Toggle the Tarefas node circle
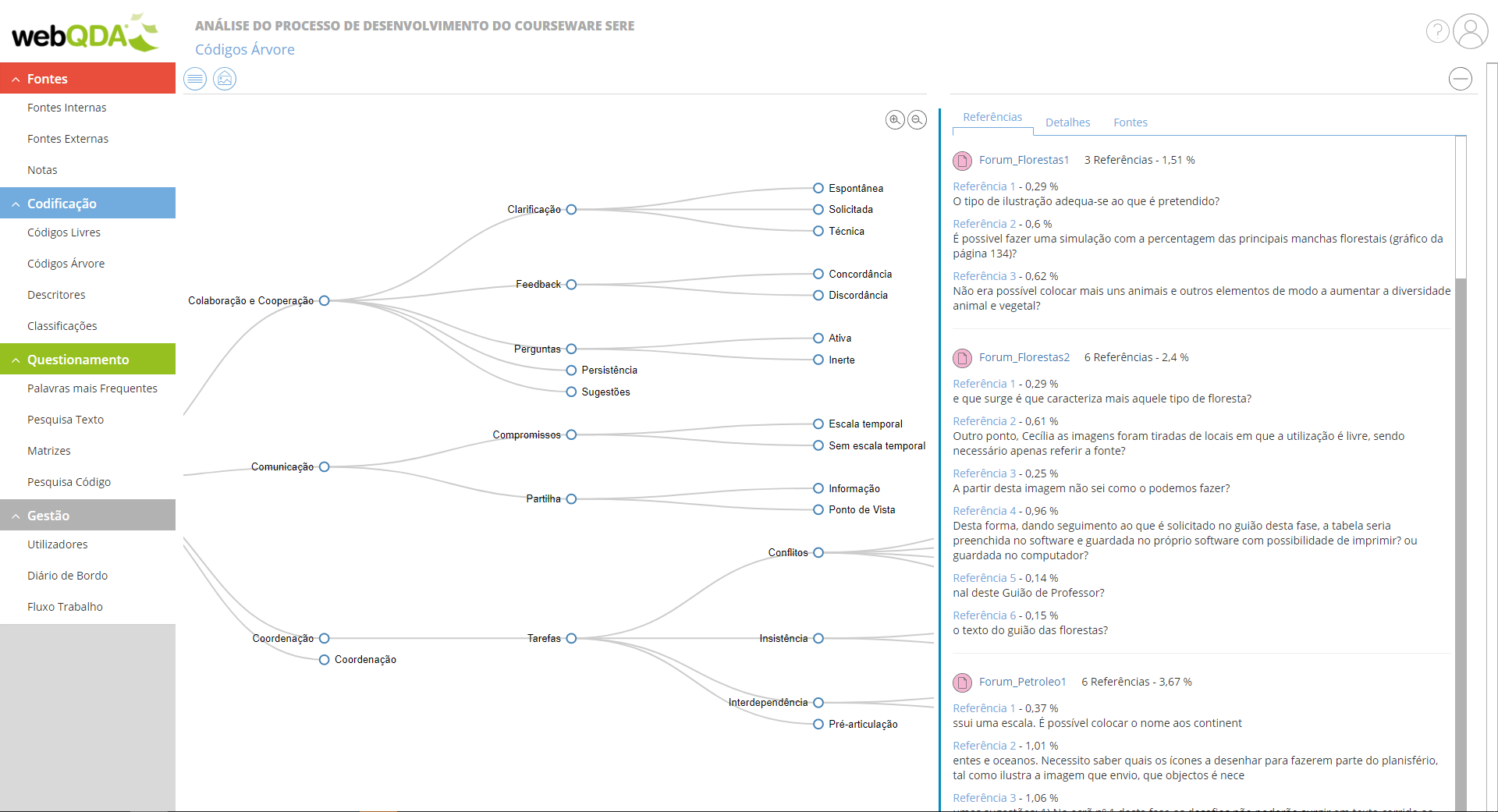The width and height of the screenshot is (1498, 812). 571,638
